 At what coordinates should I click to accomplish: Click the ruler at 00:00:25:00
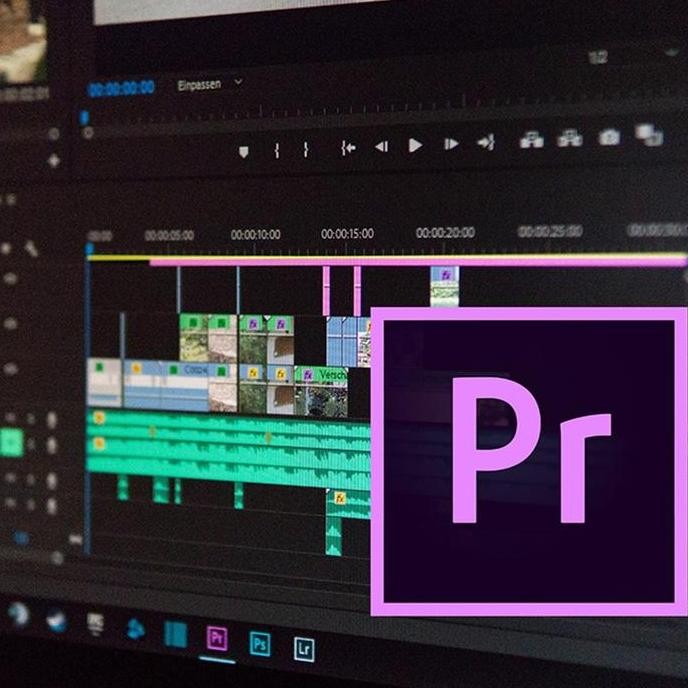[550, 231]
